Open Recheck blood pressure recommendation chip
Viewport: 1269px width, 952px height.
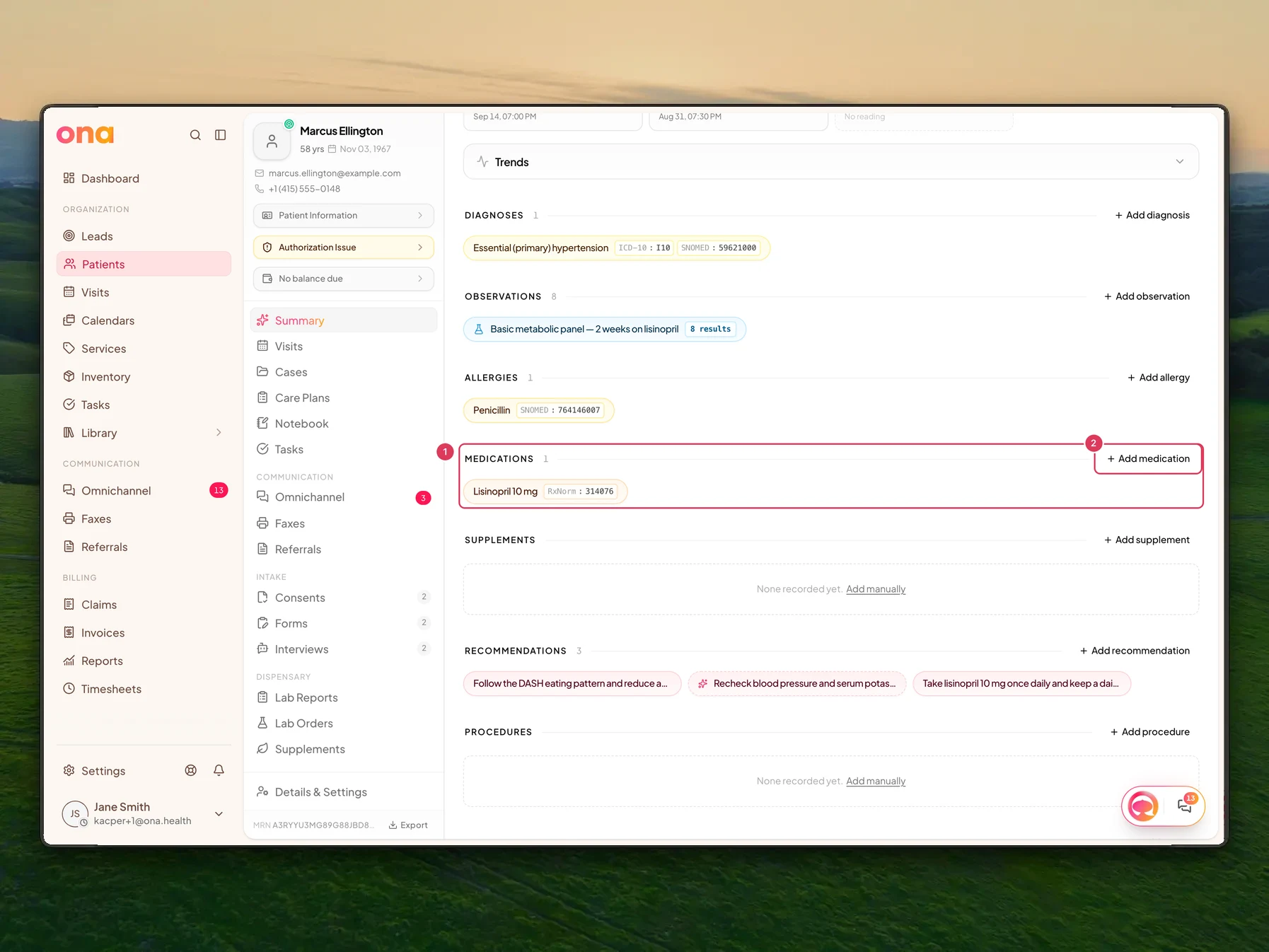click(797, 684)
